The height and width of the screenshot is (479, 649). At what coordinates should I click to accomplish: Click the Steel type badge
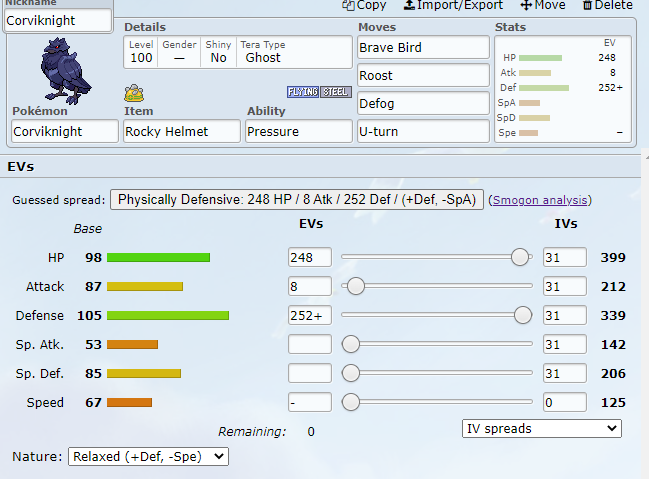point(336,92)
